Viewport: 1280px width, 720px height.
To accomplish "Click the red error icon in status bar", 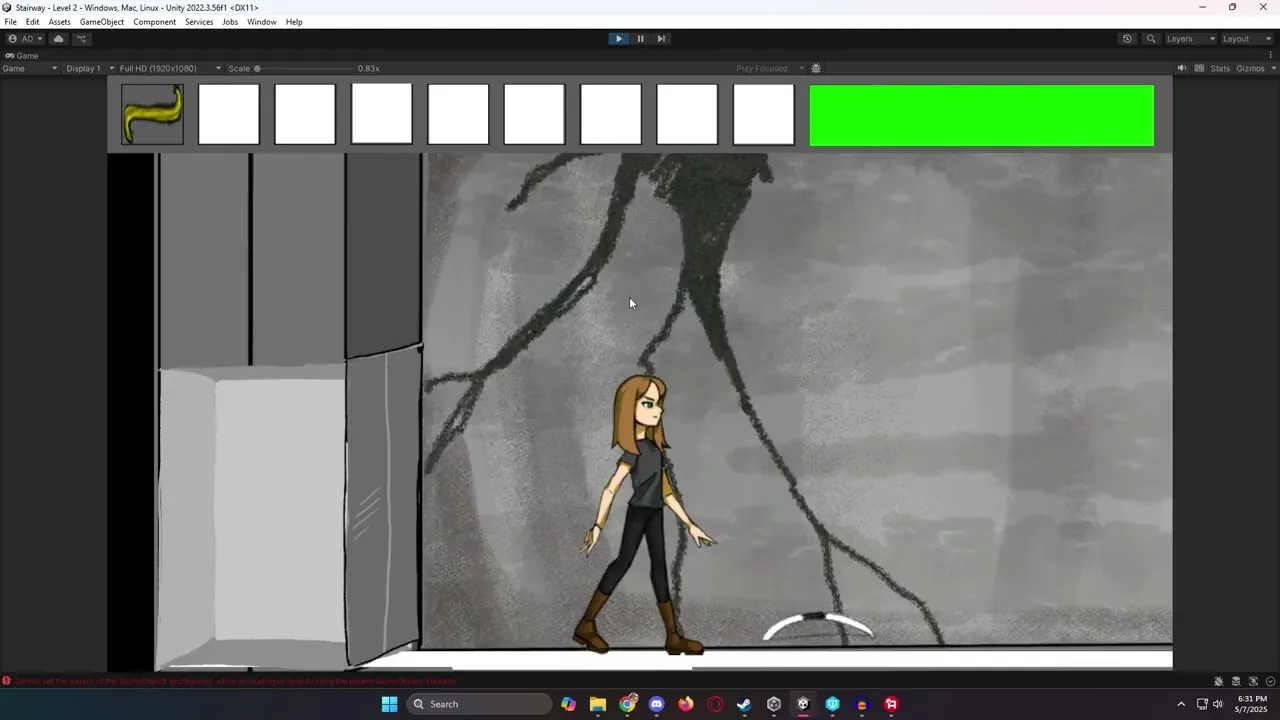I will (x=6, y=681).
